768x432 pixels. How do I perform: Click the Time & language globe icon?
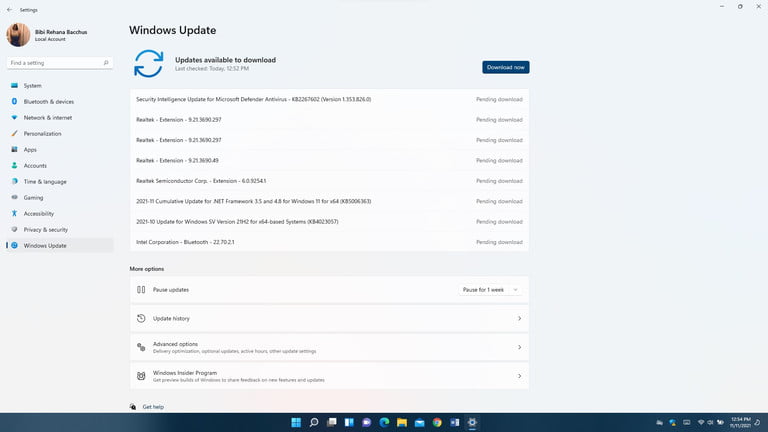pos(14,181)
